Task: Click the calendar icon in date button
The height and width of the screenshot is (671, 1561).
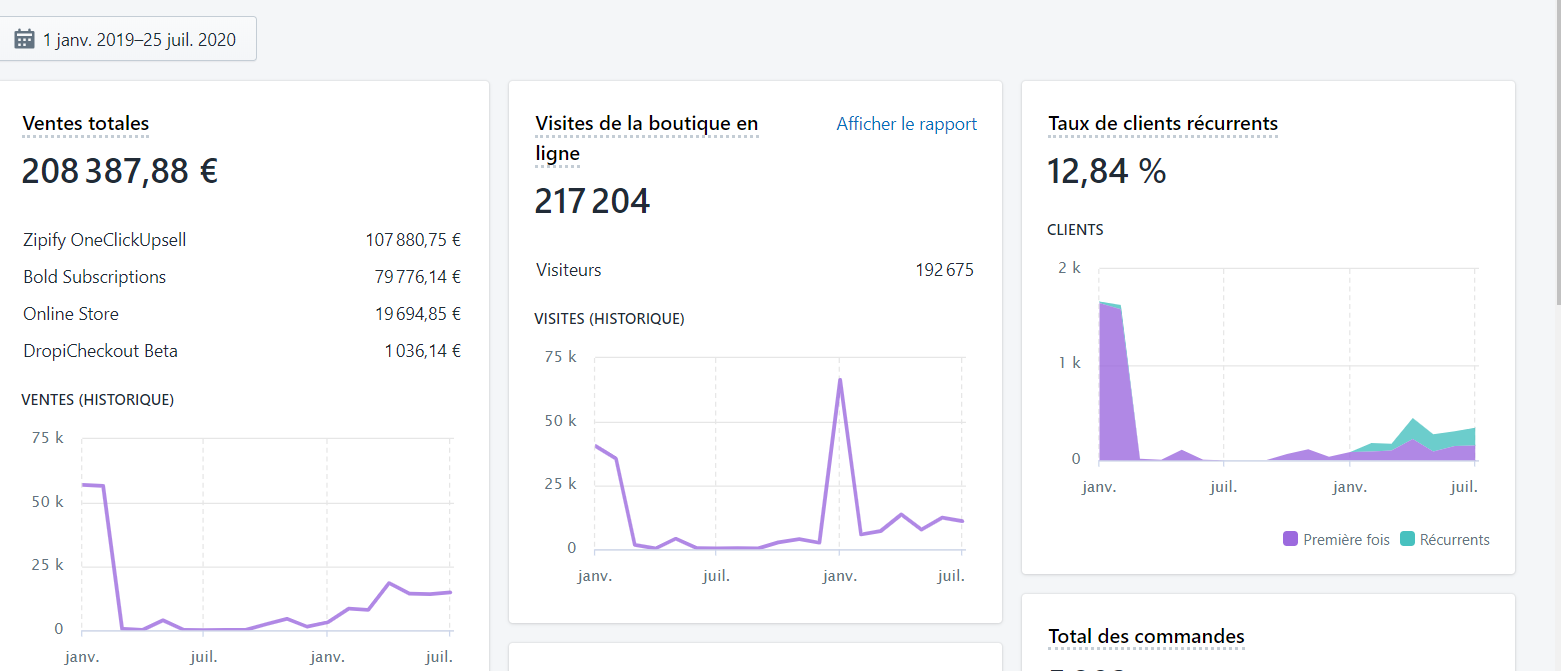Action: 25,40
